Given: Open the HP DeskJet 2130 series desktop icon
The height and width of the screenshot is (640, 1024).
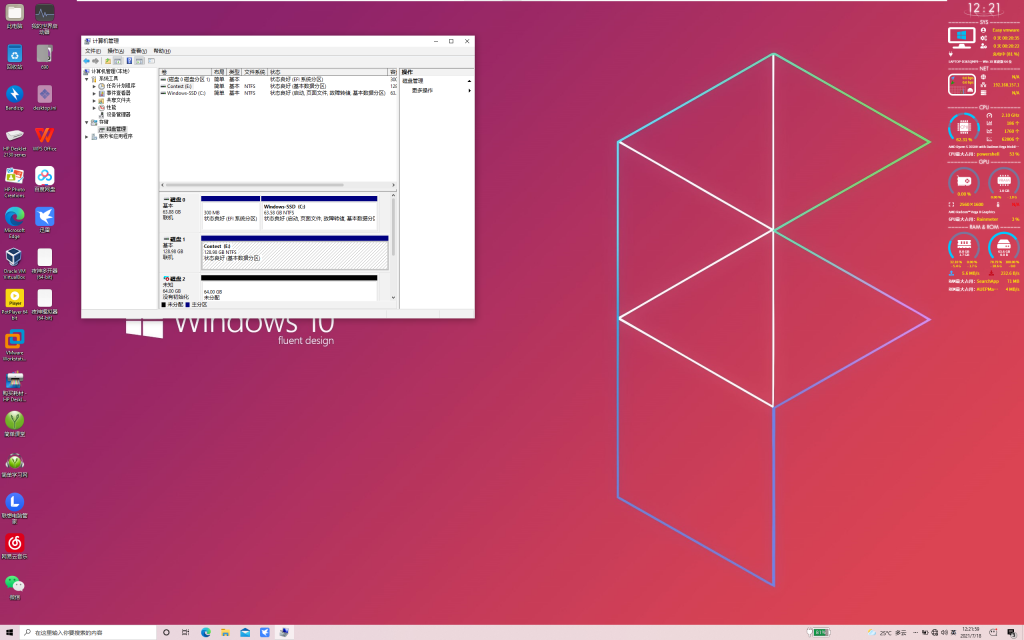Looking at the screenshot, I should point(14,141).
